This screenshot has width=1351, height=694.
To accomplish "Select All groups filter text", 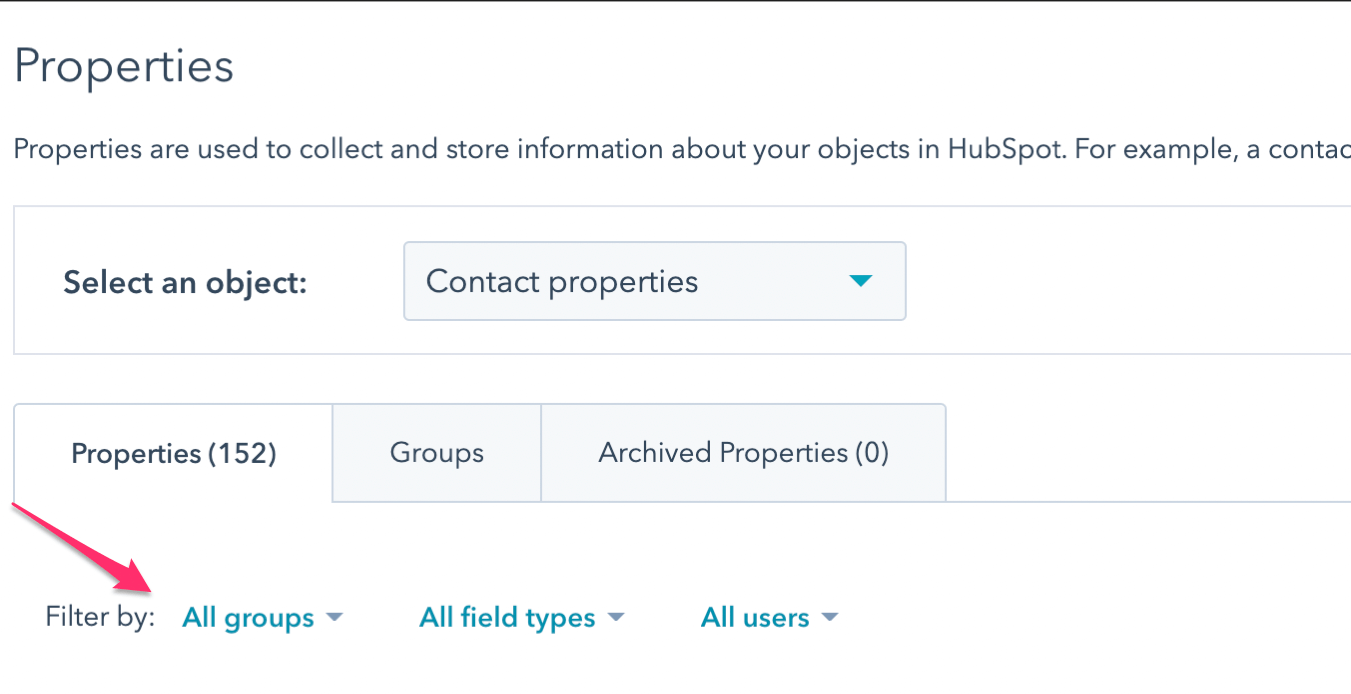I will tap(247, 617).
